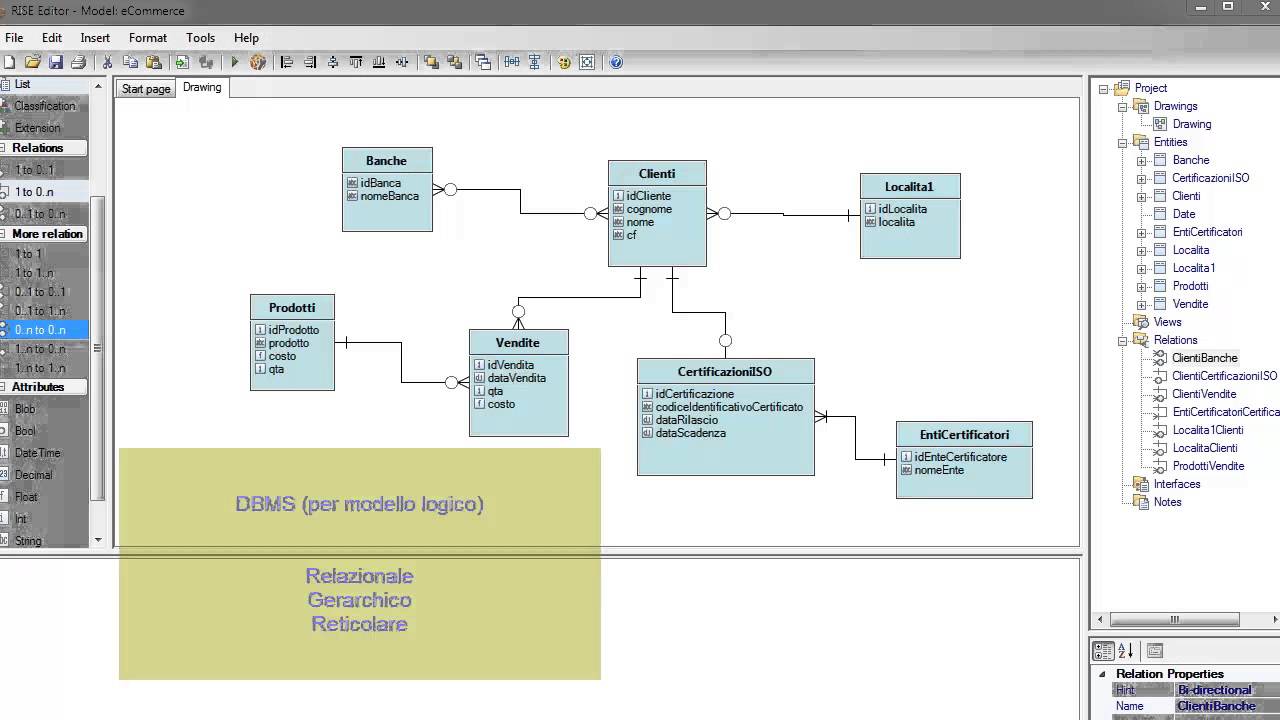The height and width of the screenshot is (720, 1280).
Task: Select the DateTime attribute tool
Action: pyautogui.click(x=44, y=453)
